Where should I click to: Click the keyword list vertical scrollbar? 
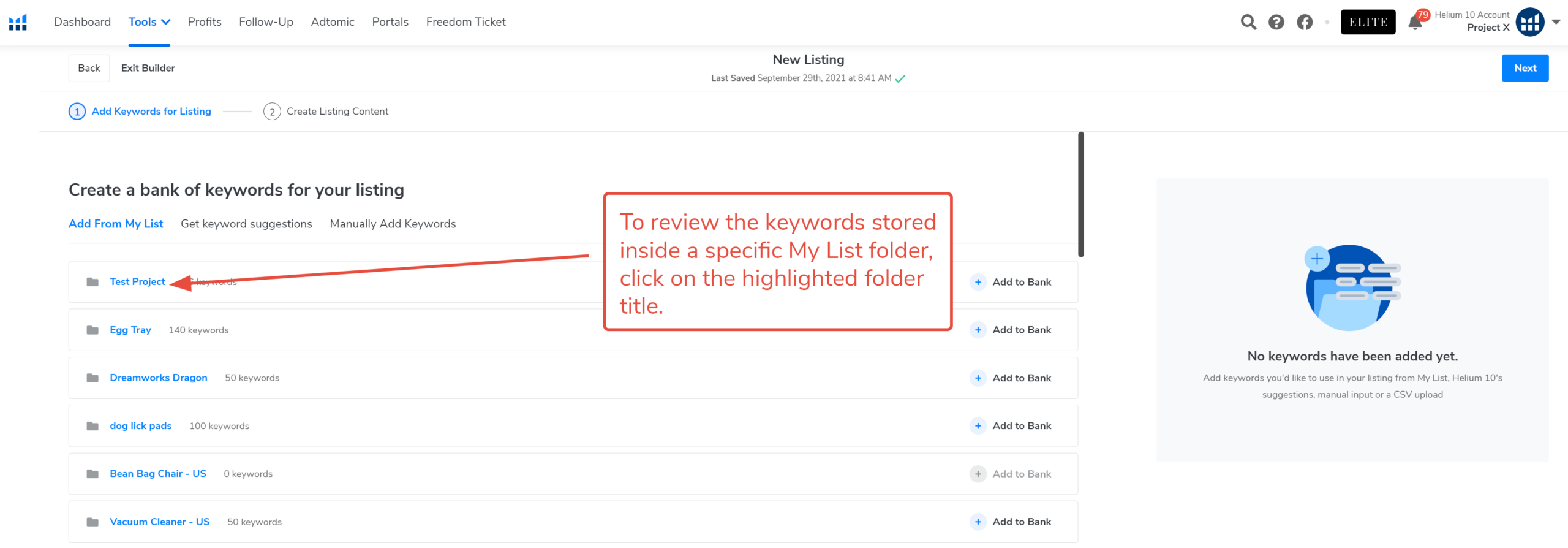click(1081, 195)
